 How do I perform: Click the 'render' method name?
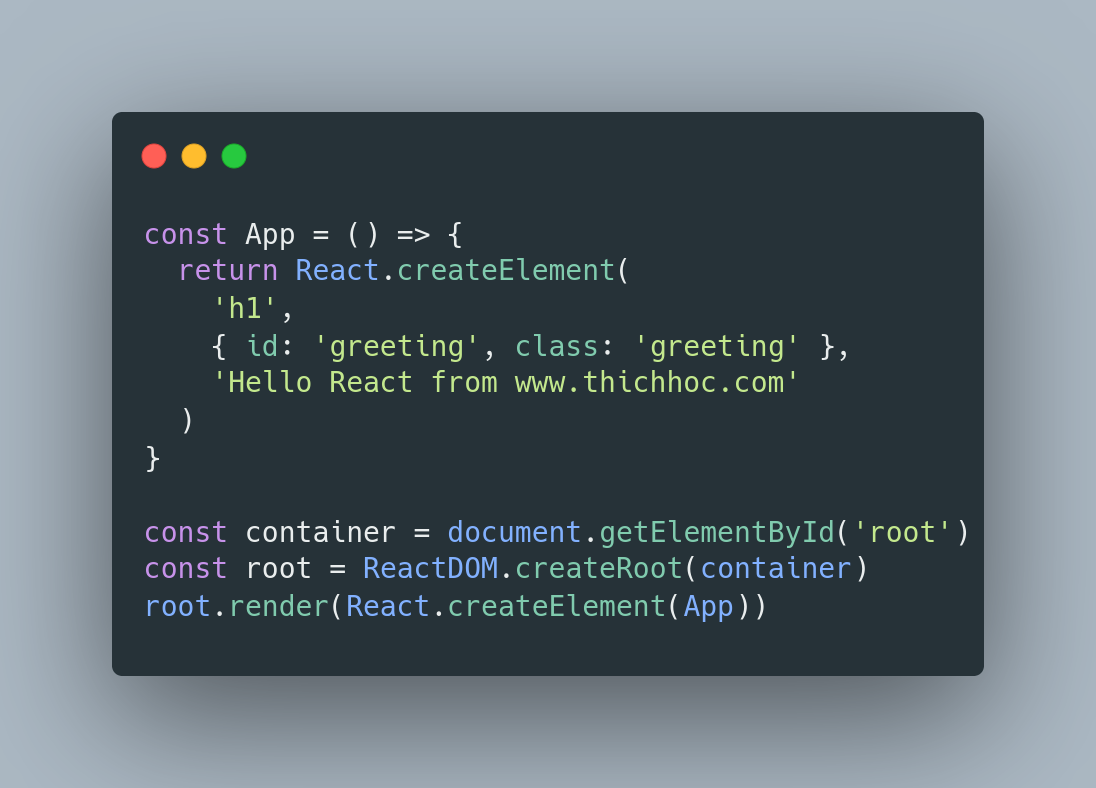click(x=278, y=606)
